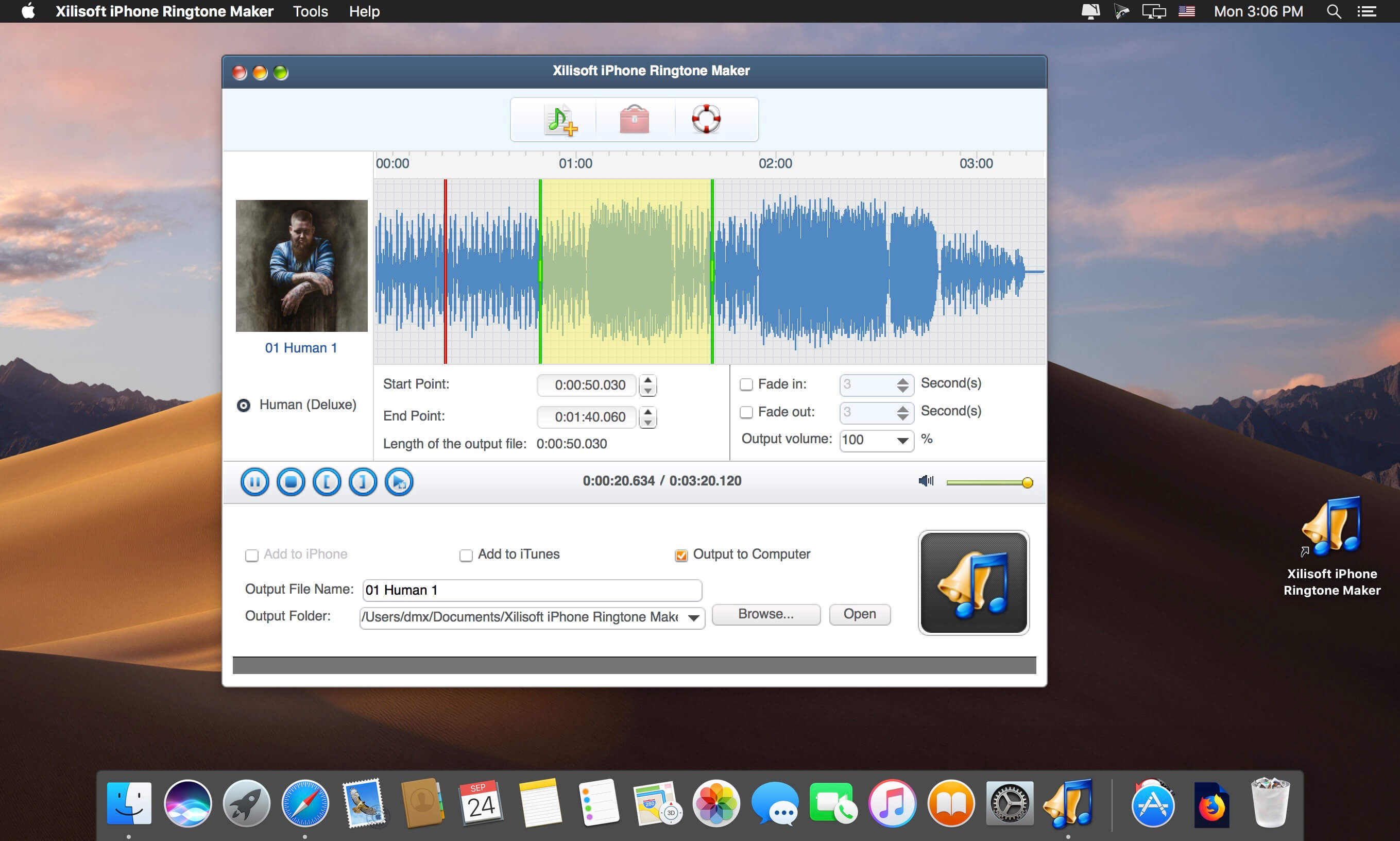Open Firefox from the dock
Image resolution: width=1400 pixels, height=841 pixels.
pyautogui.click(x=1211, y=805)
